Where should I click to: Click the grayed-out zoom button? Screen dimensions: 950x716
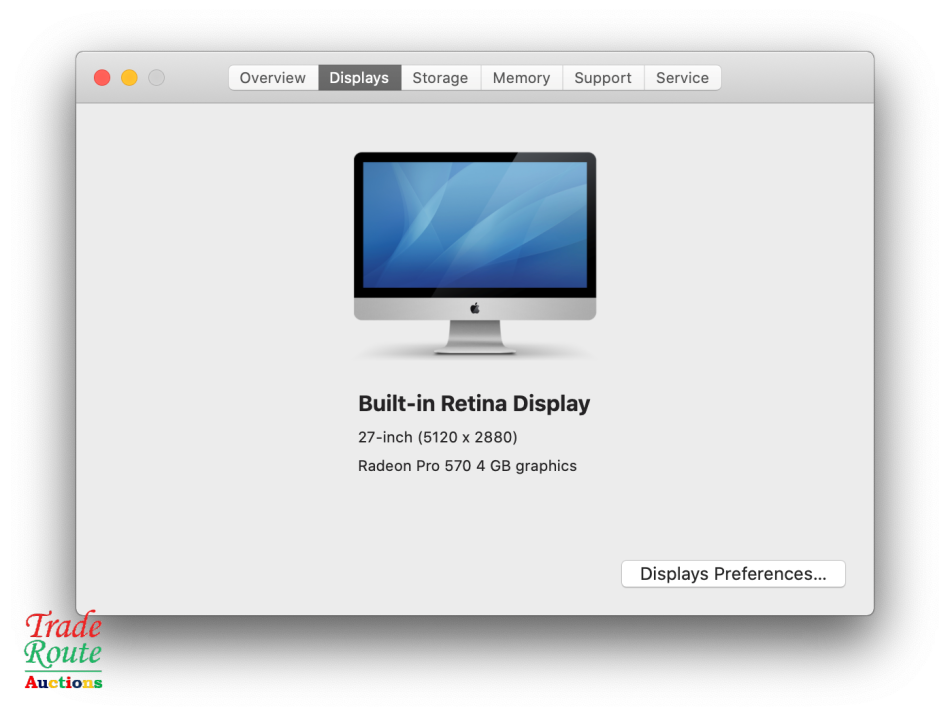point(157,77)
